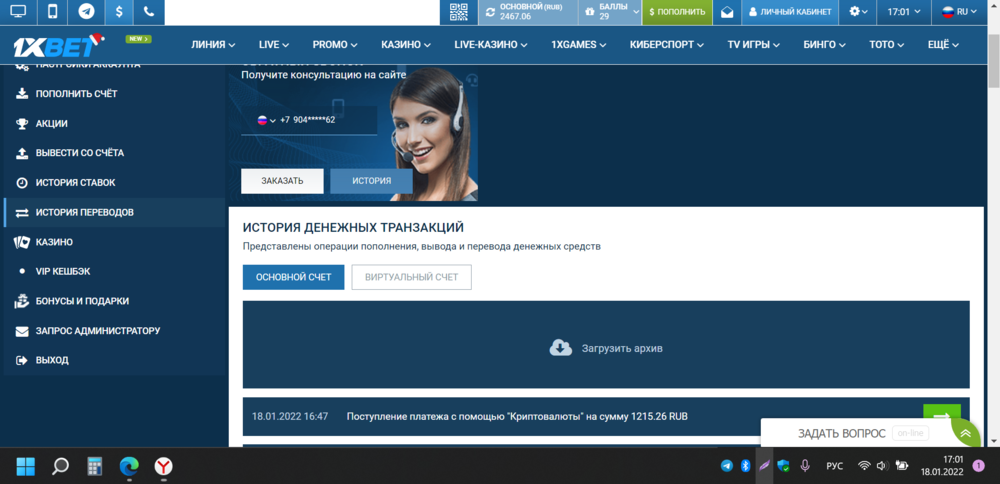This screenshot has height=484, width=1000.
Task: Open the gear settings dropdown
Action: tap(858, 11)
